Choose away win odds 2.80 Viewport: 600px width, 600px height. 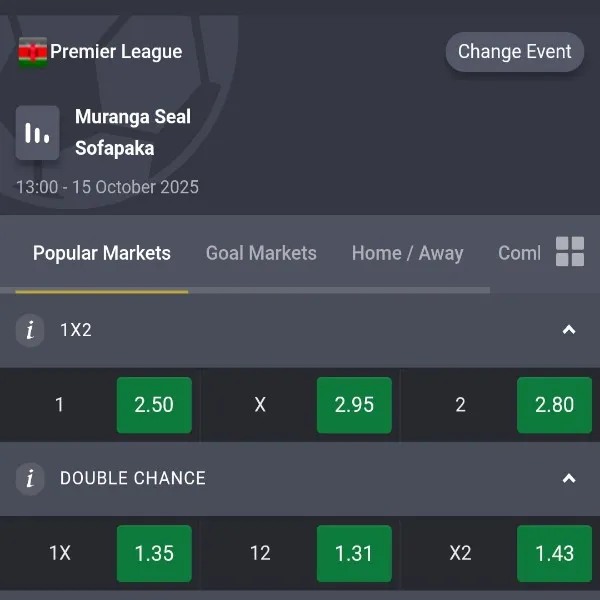[554, 405]
